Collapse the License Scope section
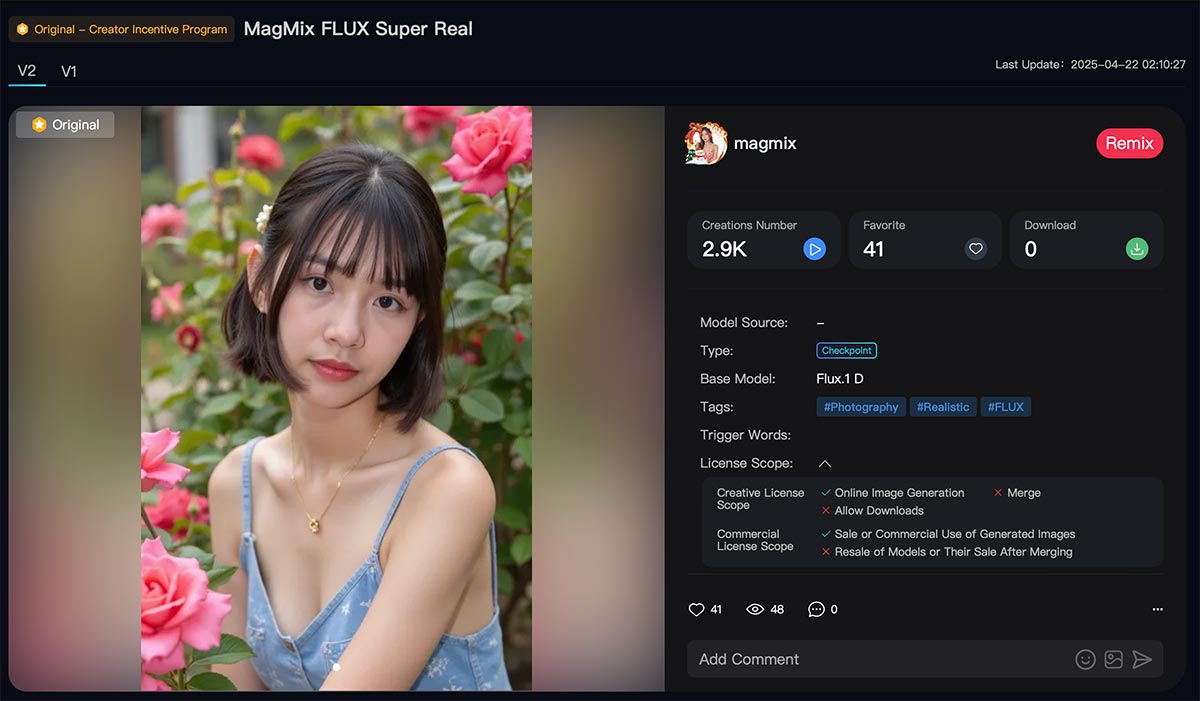 825,463
